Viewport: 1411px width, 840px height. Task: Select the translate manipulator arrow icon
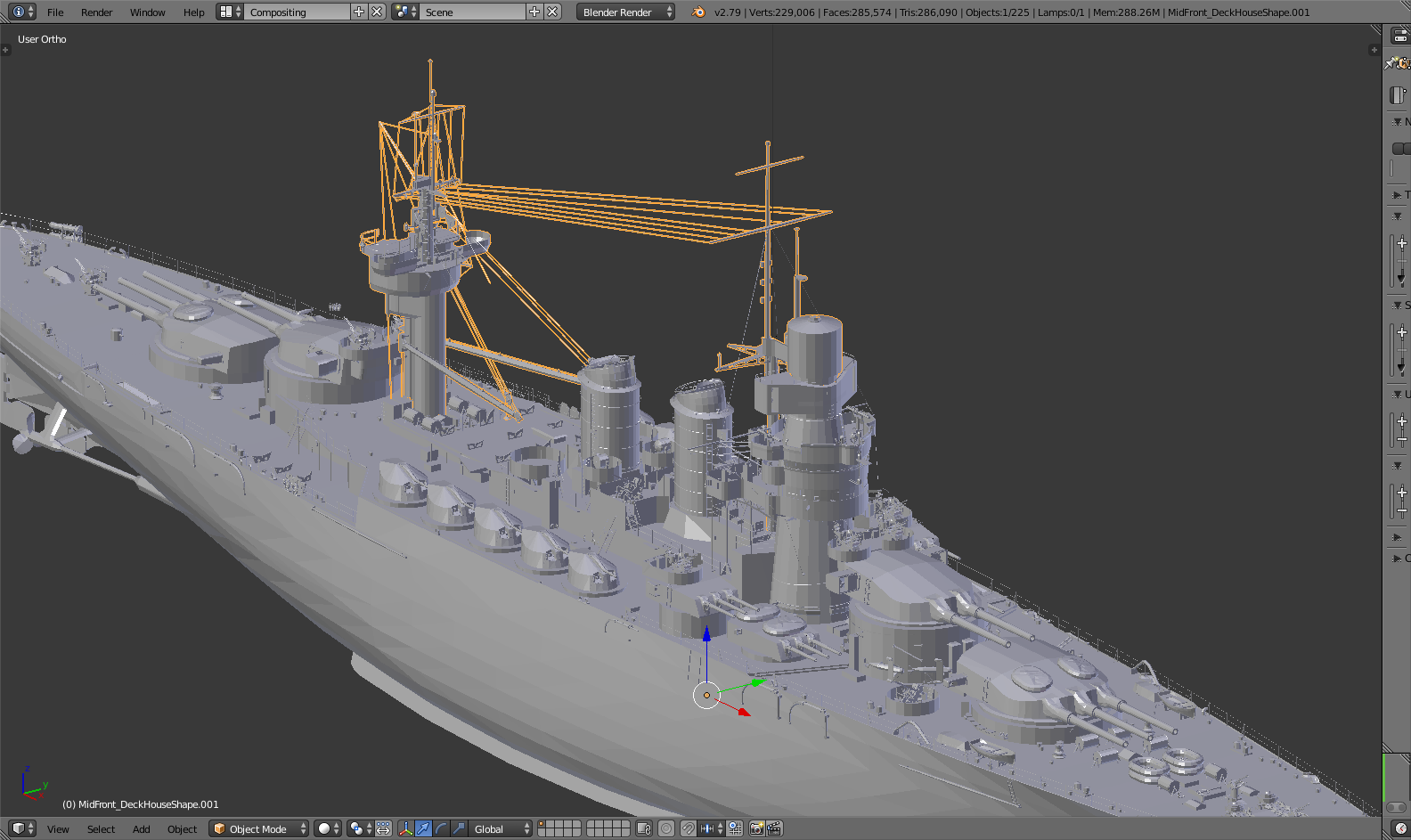[423, 828]
